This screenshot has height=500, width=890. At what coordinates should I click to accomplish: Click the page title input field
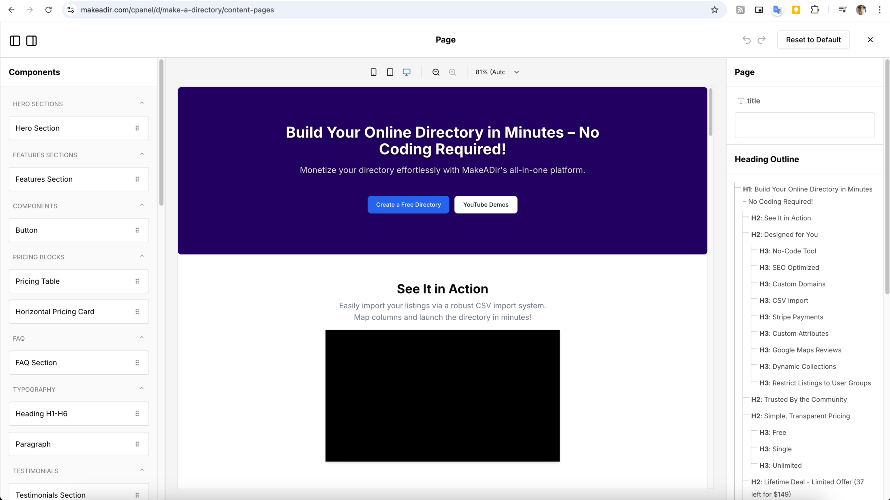click(x=804, y=125)
